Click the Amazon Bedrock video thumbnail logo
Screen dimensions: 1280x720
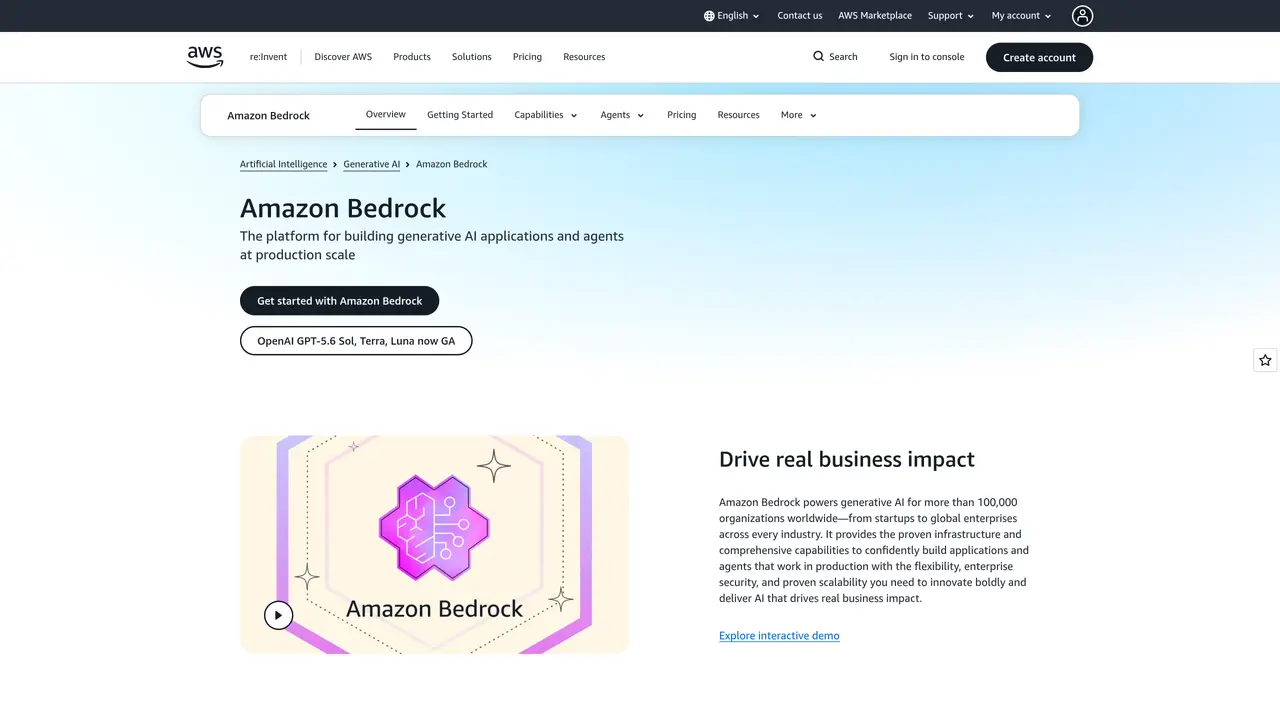434,527
